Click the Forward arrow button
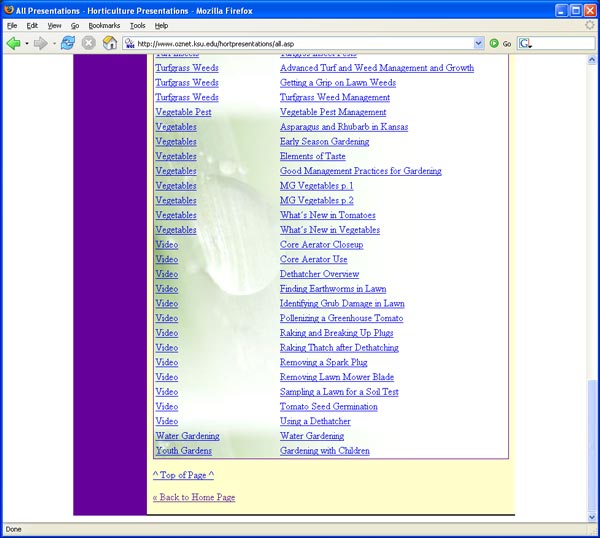Image resolution: width=600 pixels, height=538 pixels. pyautogui.click(x=40, y=43)
